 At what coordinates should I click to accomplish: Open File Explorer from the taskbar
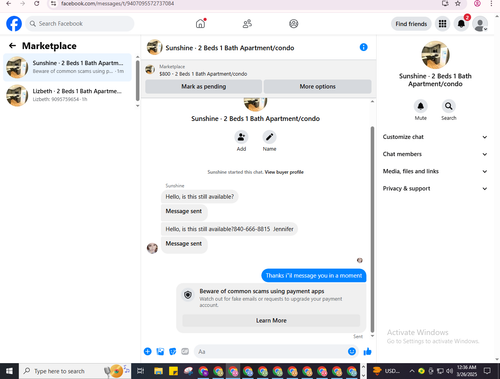(158, 371)
